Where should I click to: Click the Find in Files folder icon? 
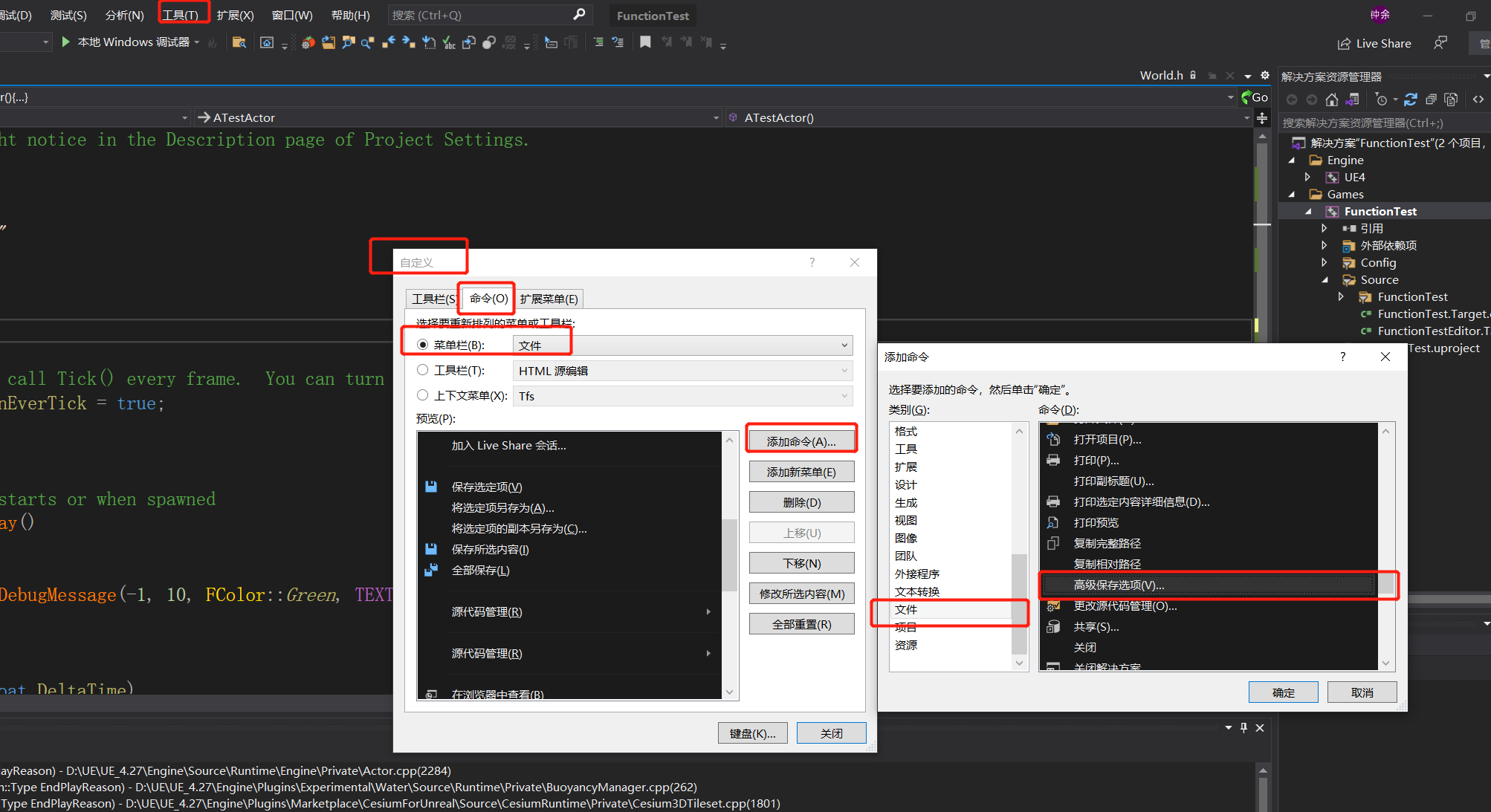coord(239,42)
